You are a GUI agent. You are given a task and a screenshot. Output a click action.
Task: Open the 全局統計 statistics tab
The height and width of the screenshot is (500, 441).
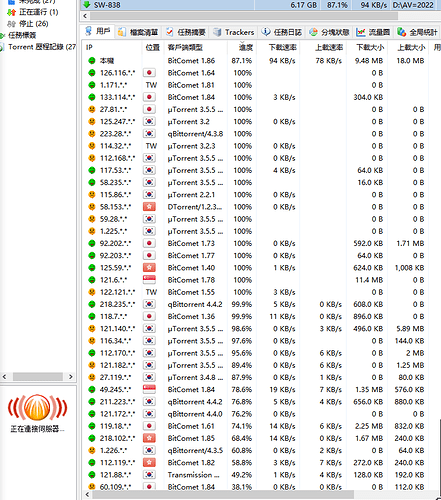417,32
